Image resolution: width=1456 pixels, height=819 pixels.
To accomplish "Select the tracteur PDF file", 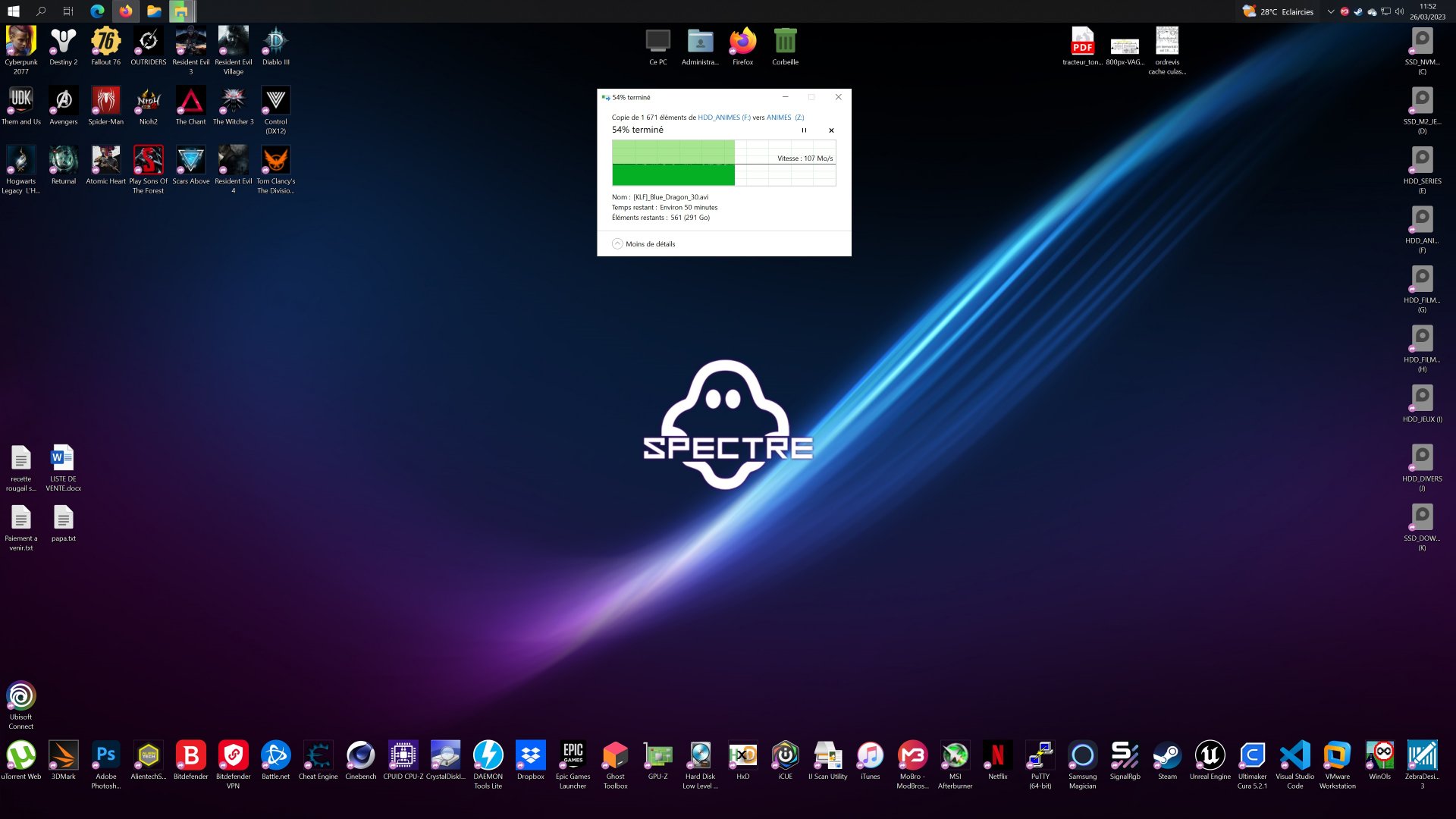I will [x=1083, y=45].
